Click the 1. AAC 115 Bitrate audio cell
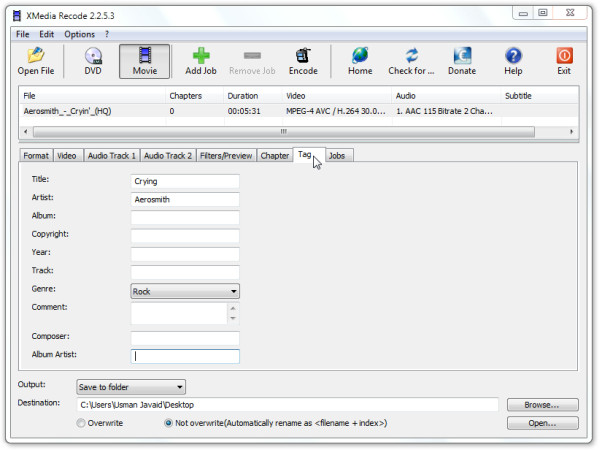Image resolution: width=600 pixels, height=450 pixels. 444,111
